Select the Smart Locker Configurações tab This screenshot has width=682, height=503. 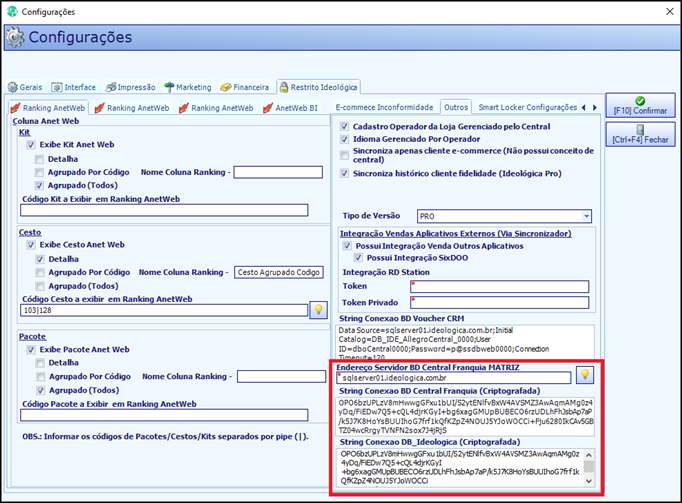527,107
